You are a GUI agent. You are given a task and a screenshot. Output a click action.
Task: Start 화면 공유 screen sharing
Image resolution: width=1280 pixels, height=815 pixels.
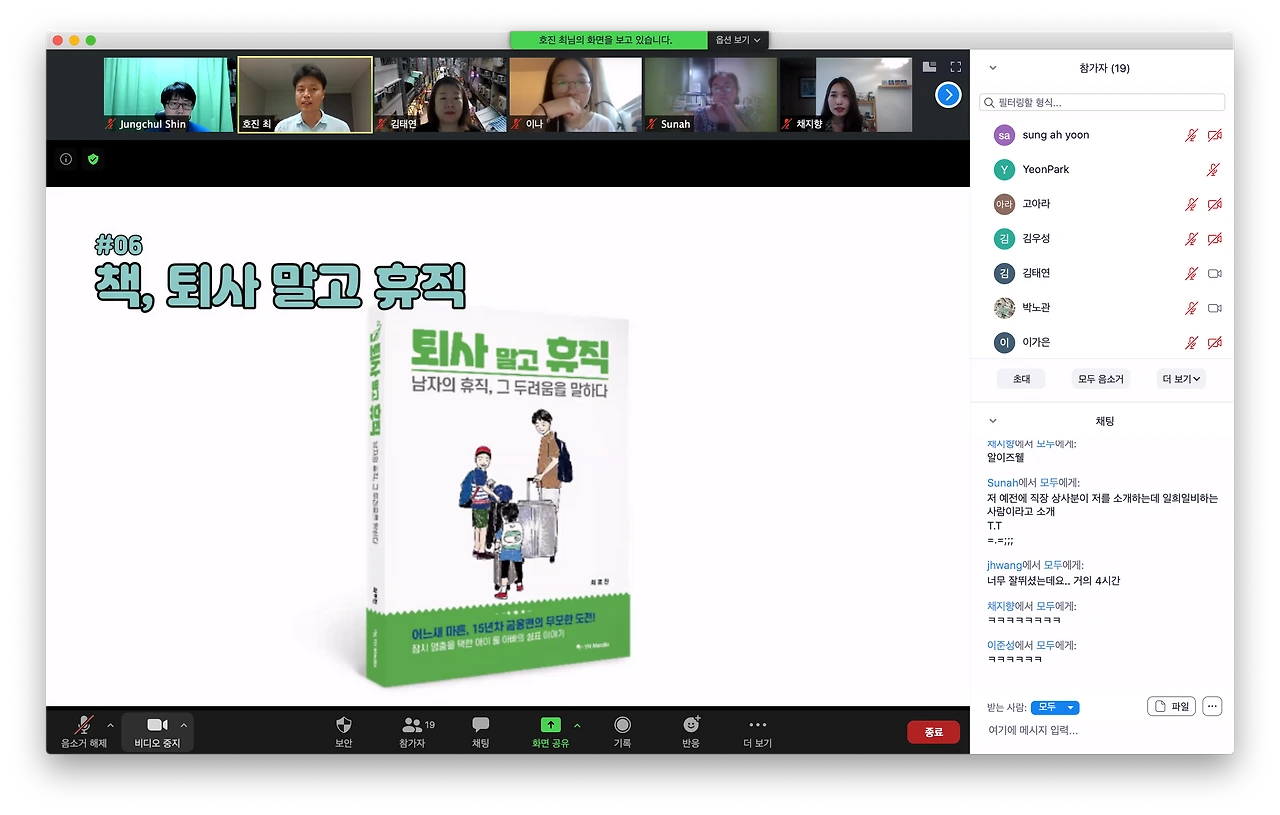[551, 732]
